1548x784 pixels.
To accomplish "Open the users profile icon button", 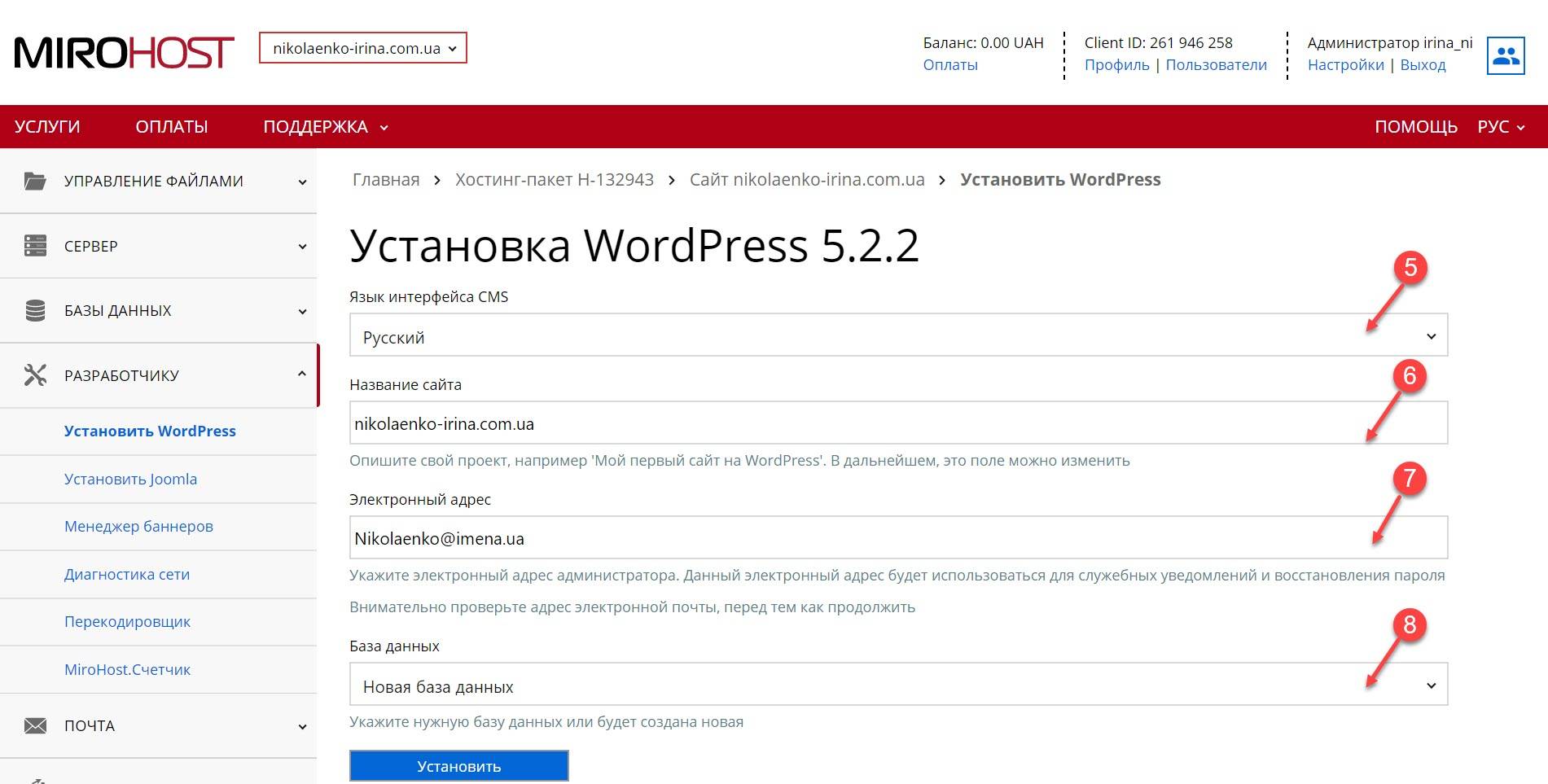I will coord(1506,55).
